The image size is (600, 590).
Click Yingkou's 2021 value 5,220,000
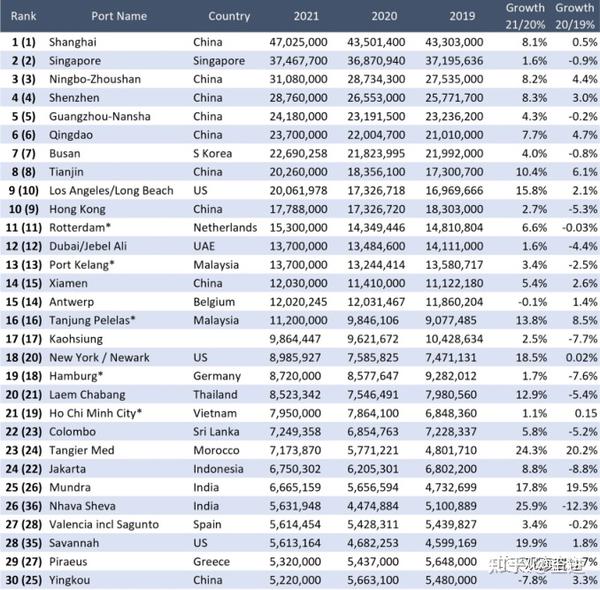(x=295, y=580)
